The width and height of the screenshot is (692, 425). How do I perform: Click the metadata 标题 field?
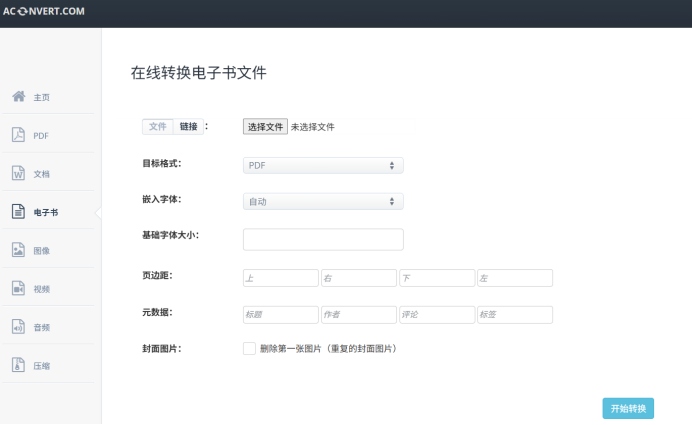click(x=280, y=315)
